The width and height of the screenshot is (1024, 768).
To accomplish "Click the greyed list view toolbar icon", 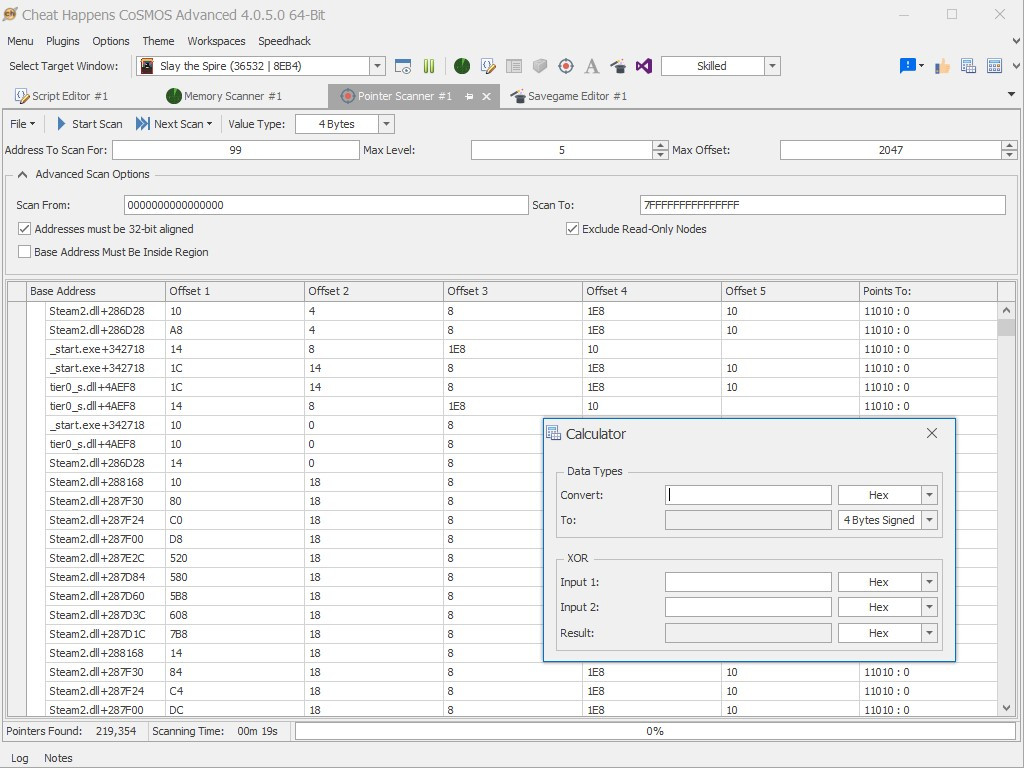I will coord(514,66).
